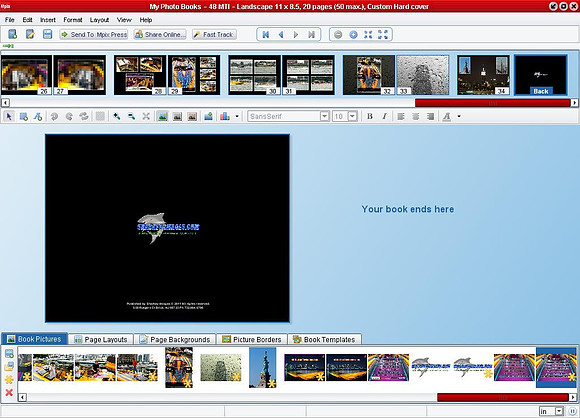Align text left
580x418 pixels.
401,117
